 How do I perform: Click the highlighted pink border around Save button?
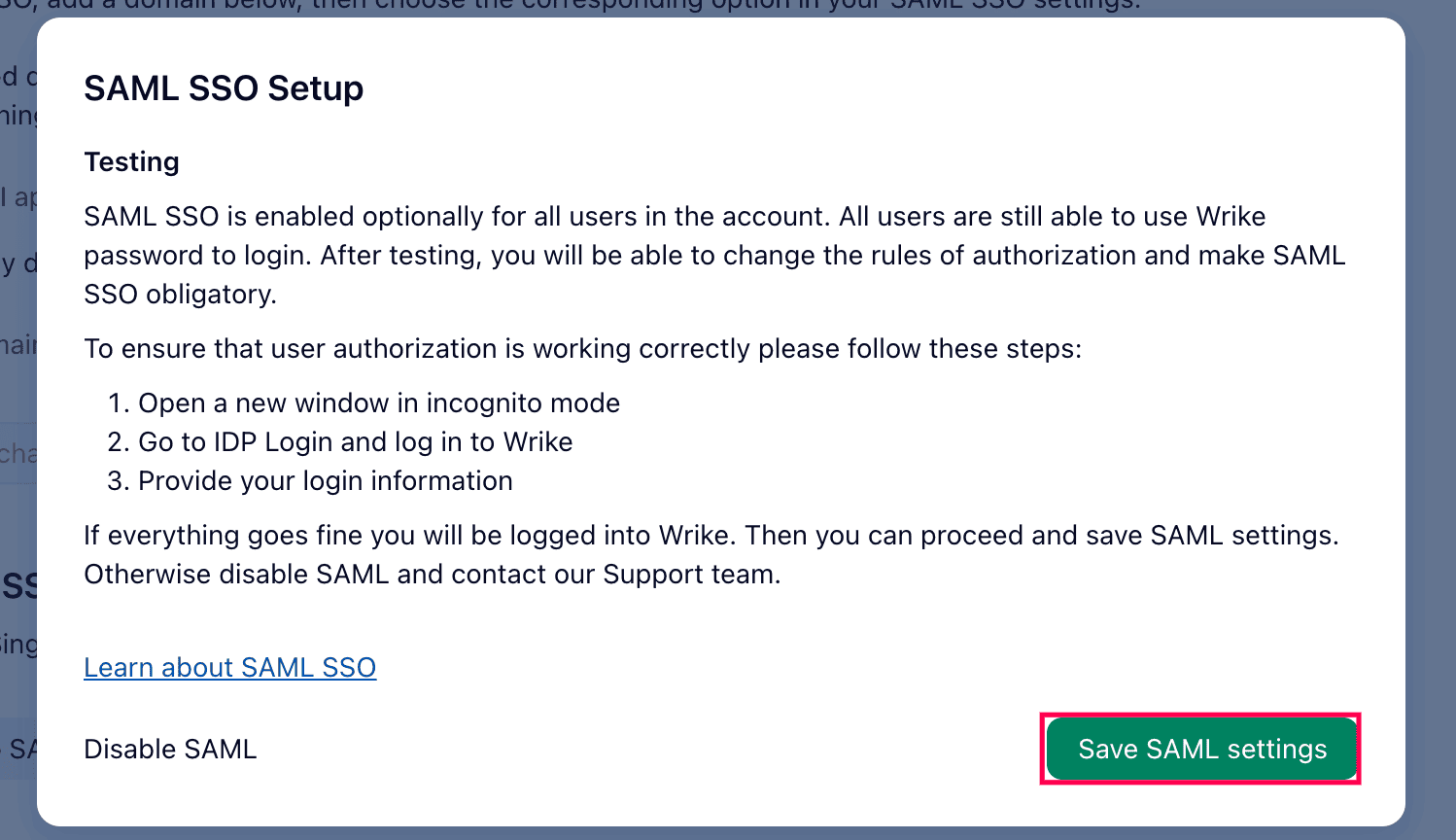pos(1200,715)
